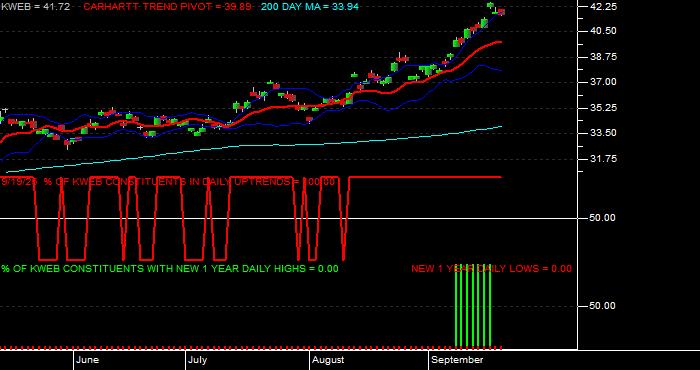
Task: Select the 37.00 price axis value
Action: pos(604,82)
